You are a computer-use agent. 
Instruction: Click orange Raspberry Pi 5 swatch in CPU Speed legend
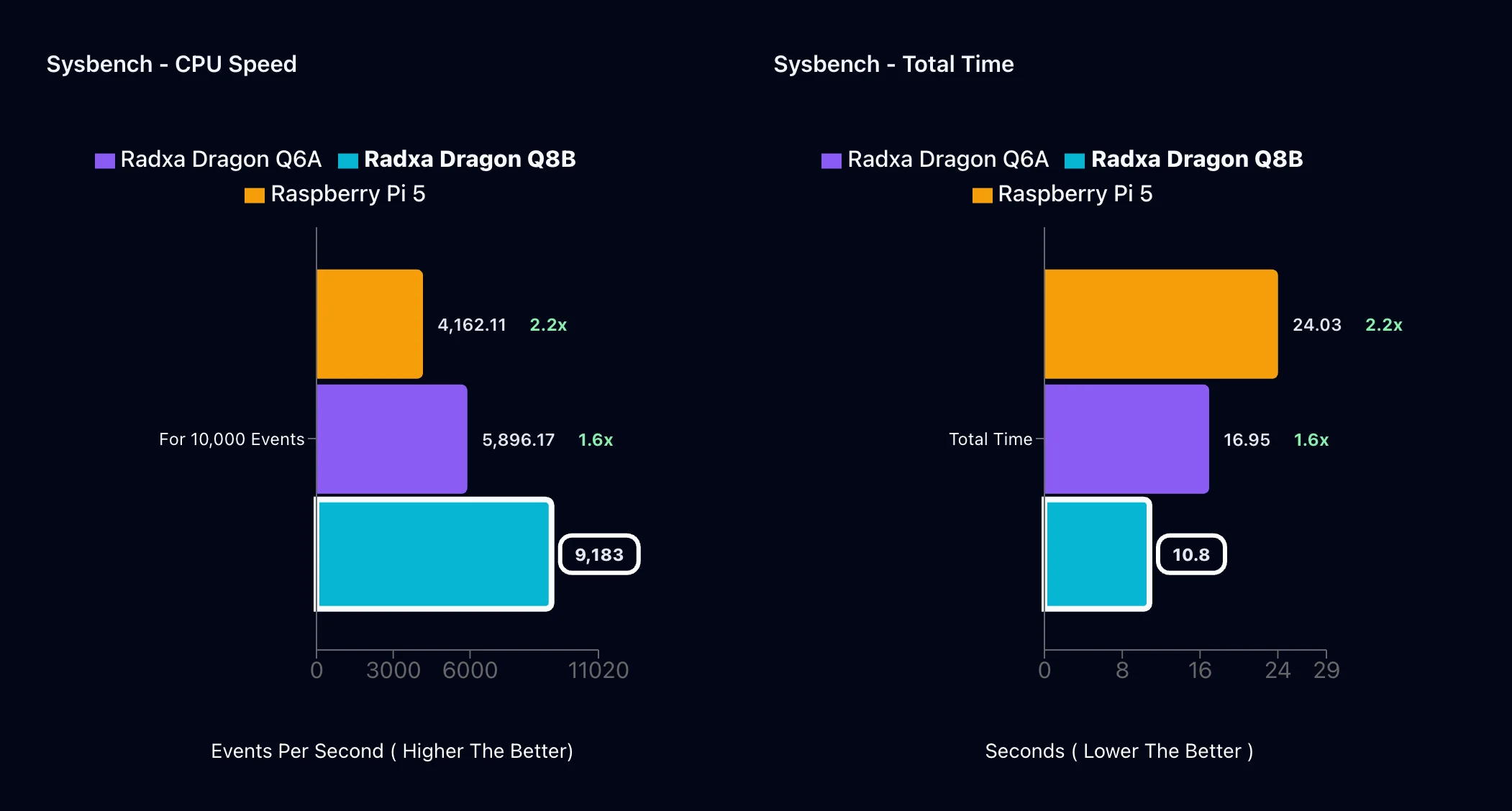255,195
